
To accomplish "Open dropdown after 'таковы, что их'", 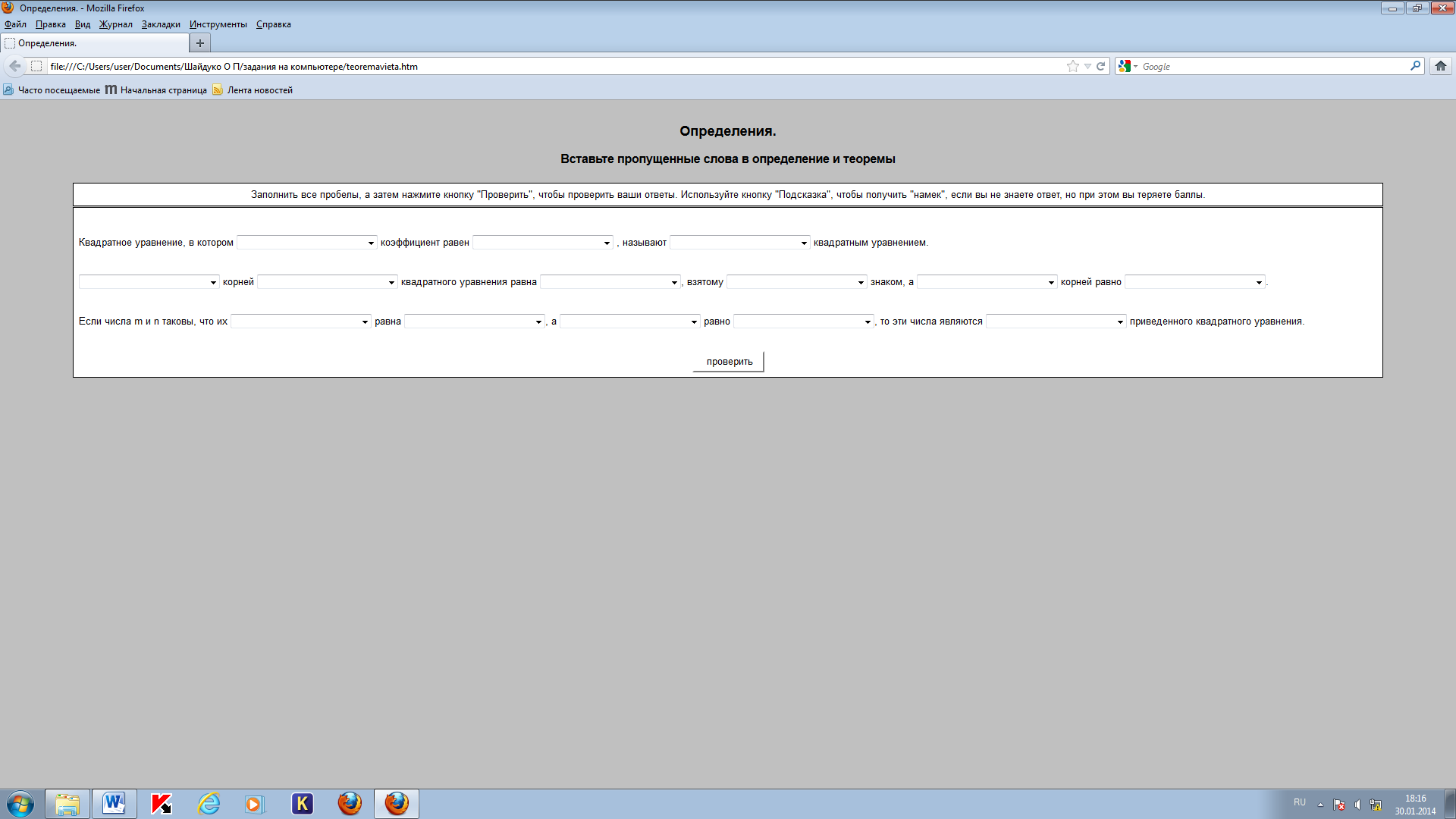I will (300, 322).
